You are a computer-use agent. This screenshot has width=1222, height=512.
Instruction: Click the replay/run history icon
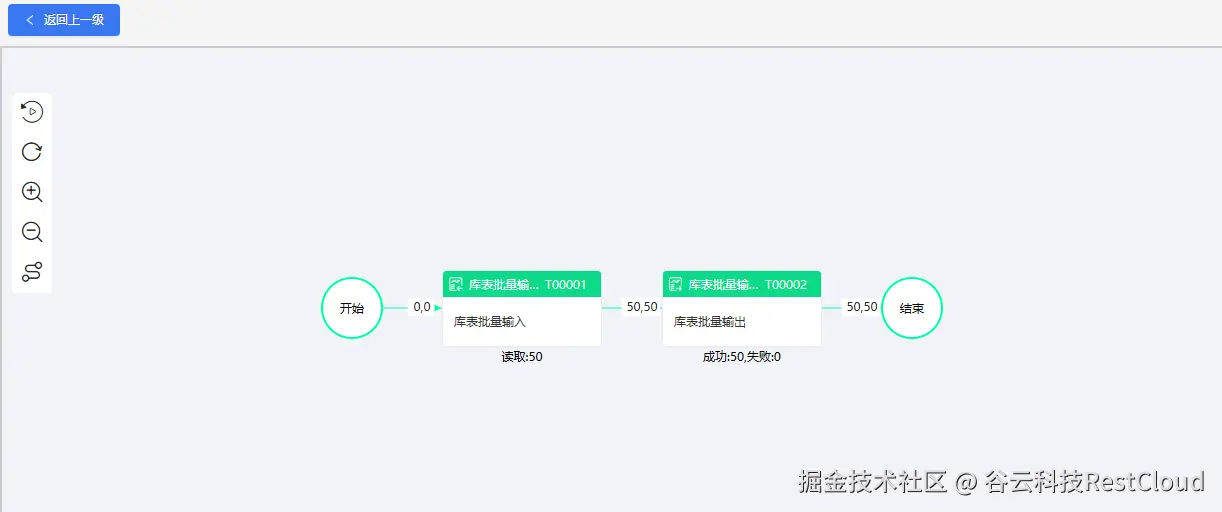pos(32,112)
